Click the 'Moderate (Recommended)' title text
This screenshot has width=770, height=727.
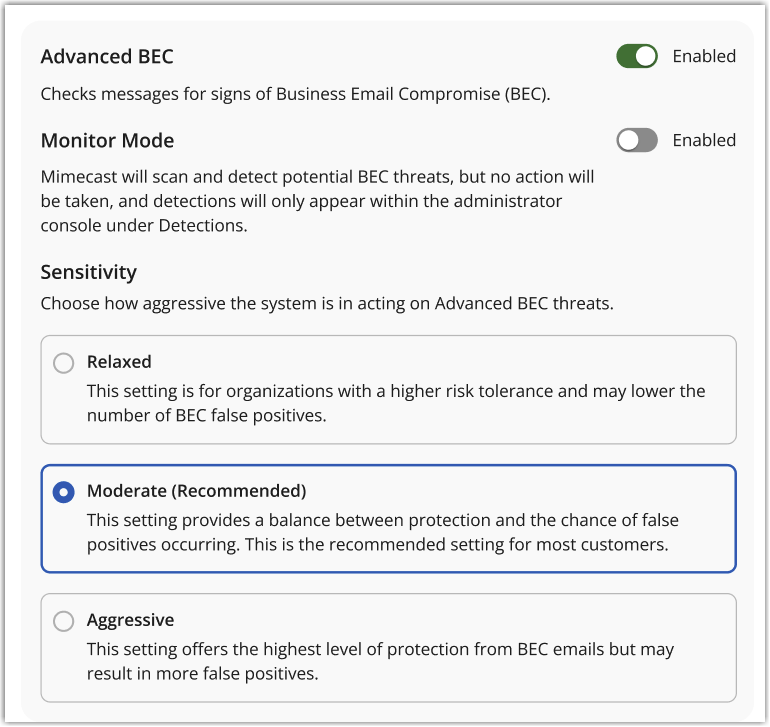pyautogui.click(x=196, y=491)
